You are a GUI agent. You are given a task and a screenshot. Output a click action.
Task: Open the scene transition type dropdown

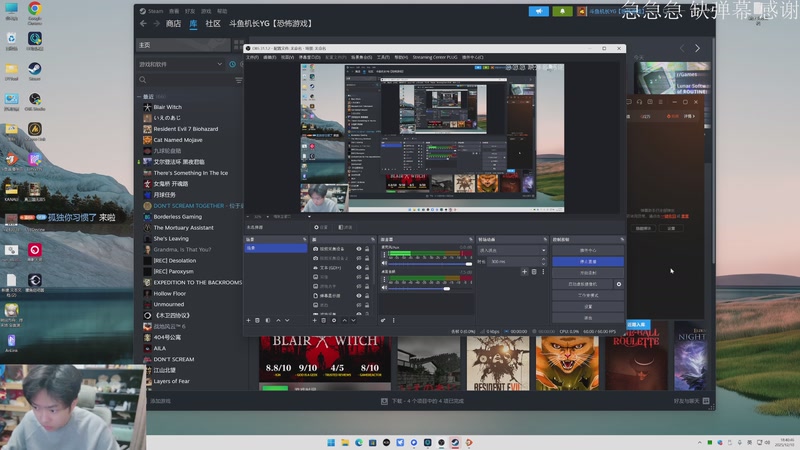tap(508, 250)
